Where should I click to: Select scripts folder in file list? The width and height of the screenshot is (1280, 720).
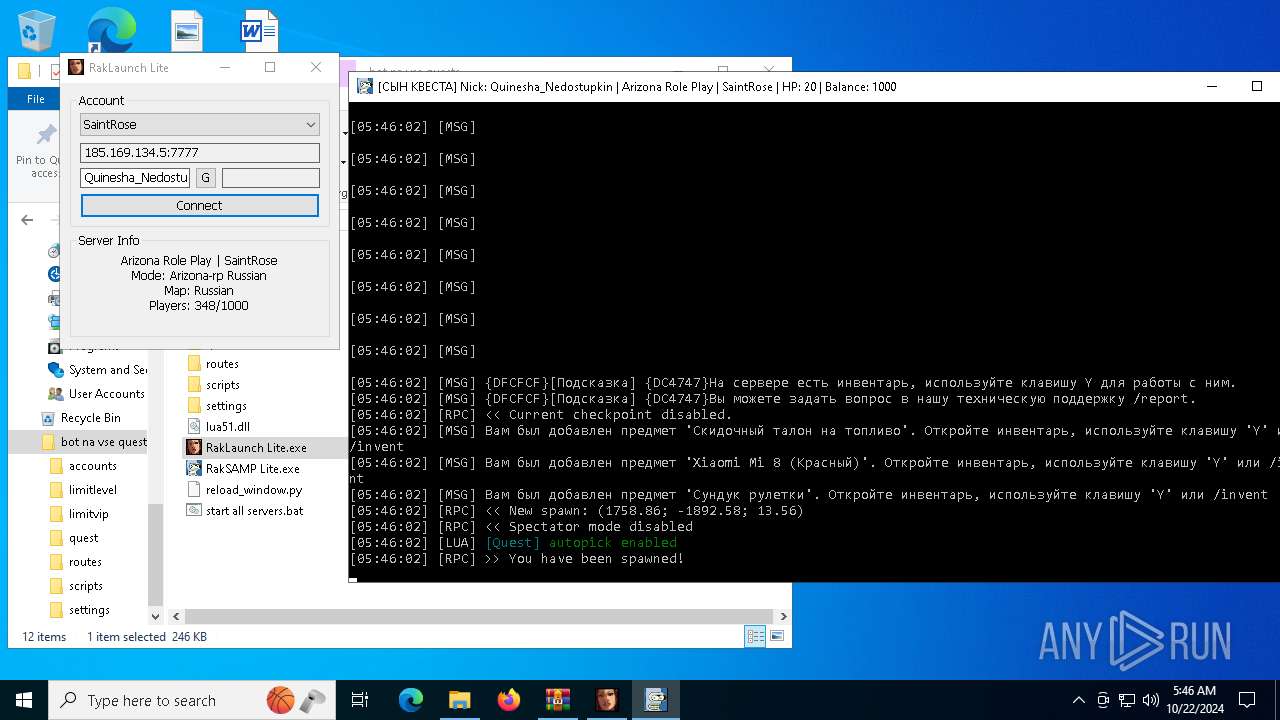[x=222, y=385]
